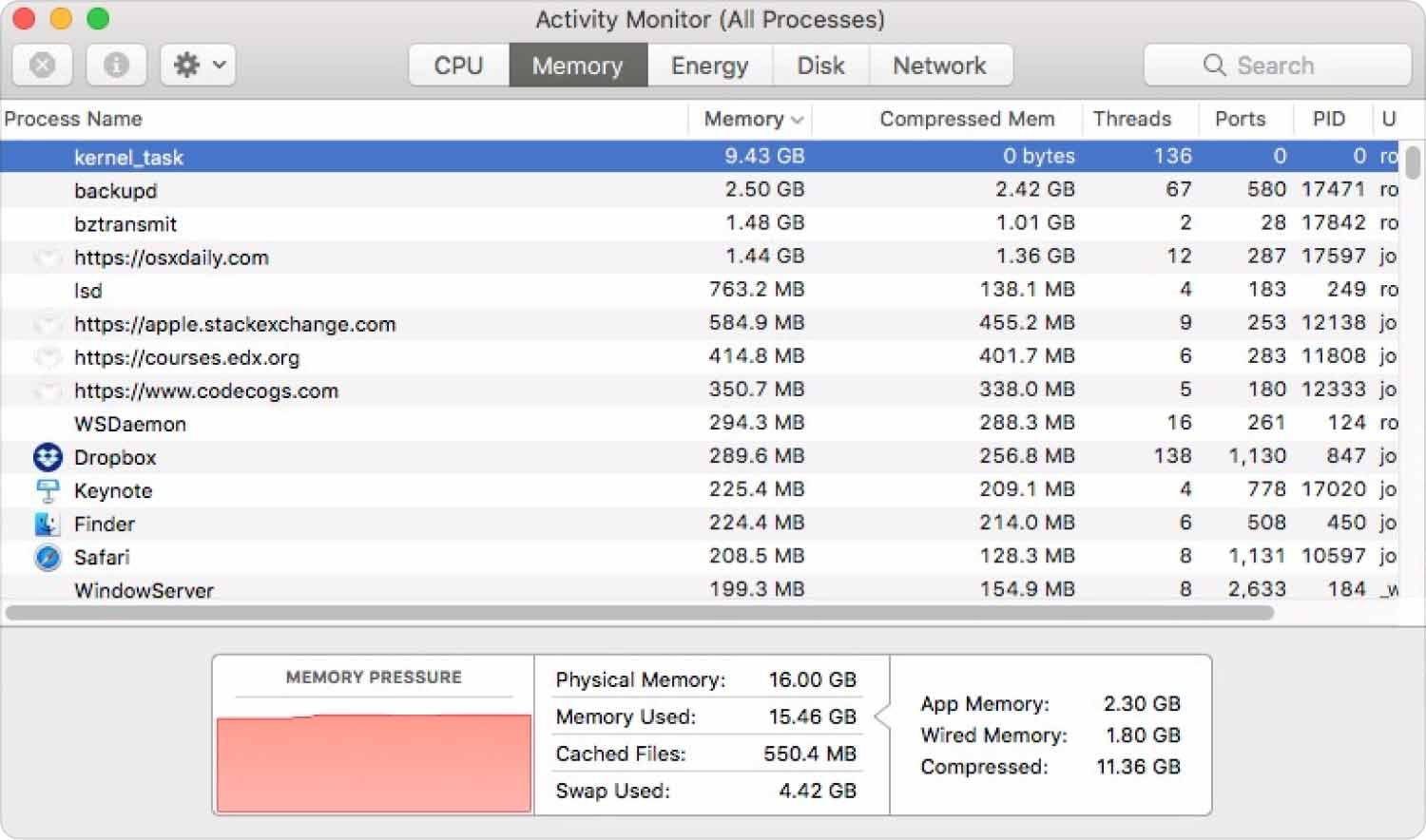This screenshot has height=840, width=1426.
Task: Click the vertical scrollbar of process list
Action: pos(1413,162)
